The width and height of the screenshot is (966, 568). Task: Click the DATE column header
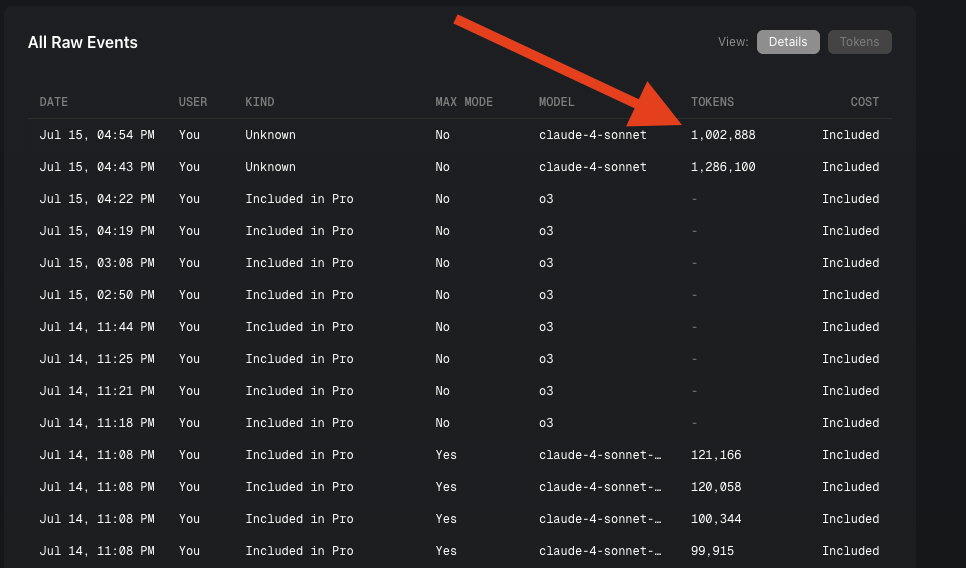[54, 102]
